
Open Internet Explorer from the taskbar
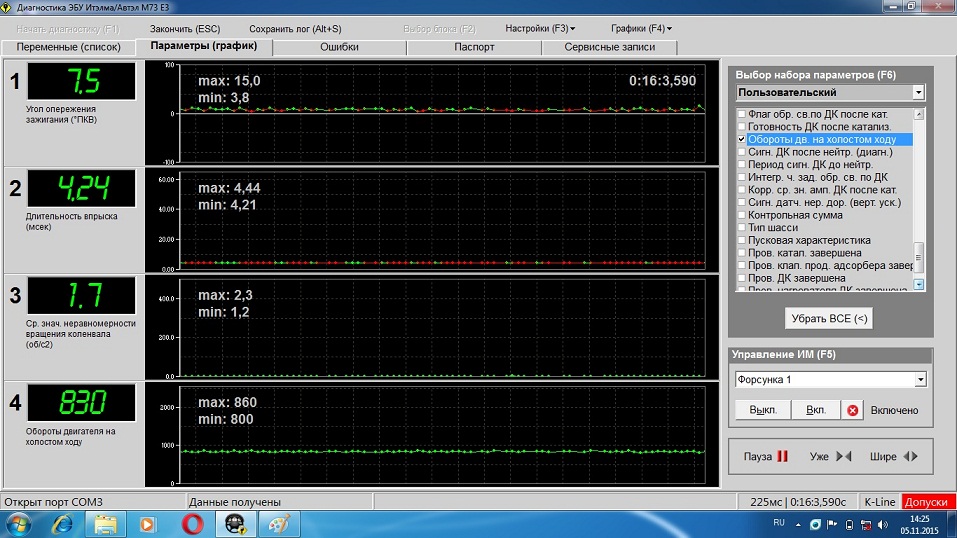(62, 523)
